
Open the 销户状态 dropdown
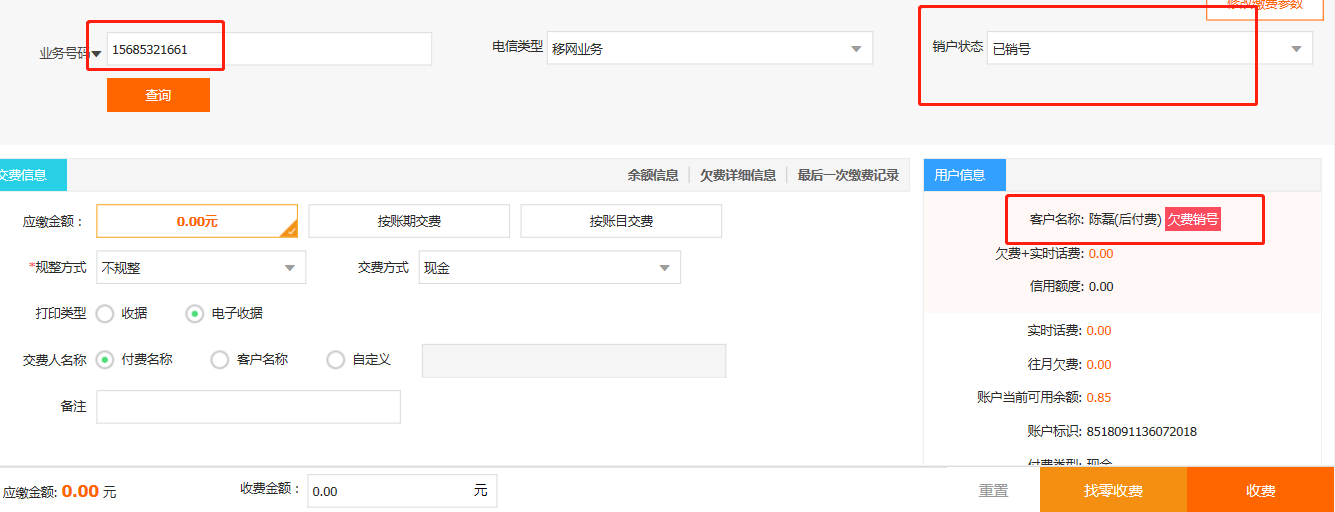tap(1149, 48)
